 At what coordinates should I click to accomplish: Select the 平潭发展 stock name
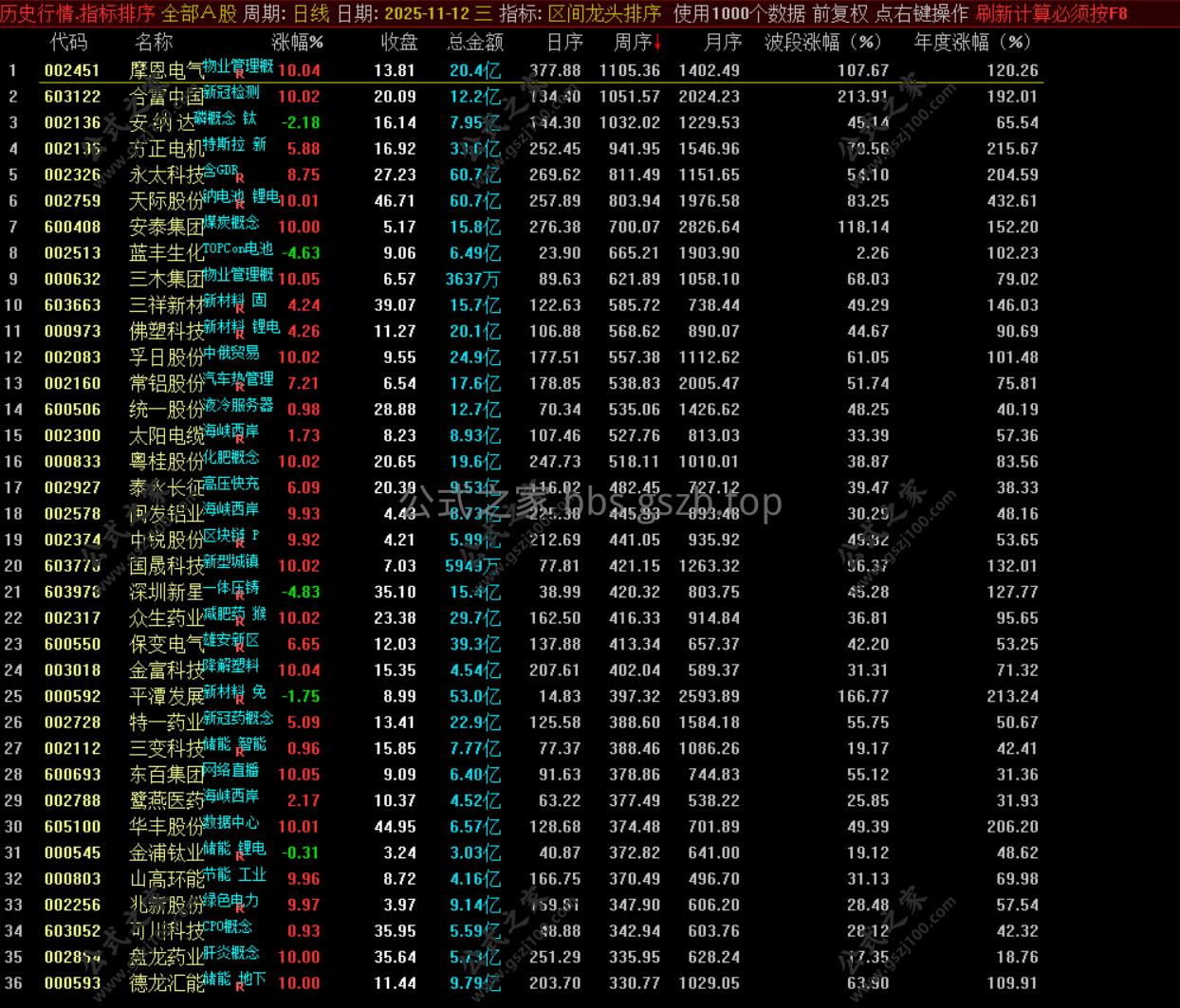tap(166, 696)
